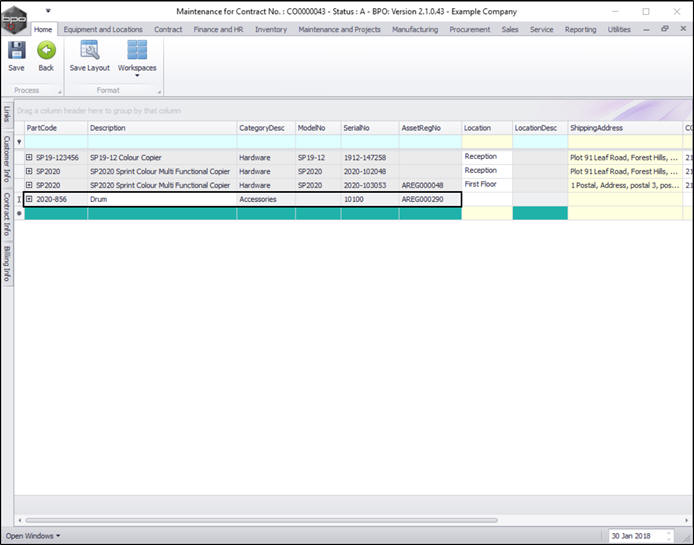This screenshot has height=545, width=694.
Task: Open the Open Windows dropdown
Action: 33,536
